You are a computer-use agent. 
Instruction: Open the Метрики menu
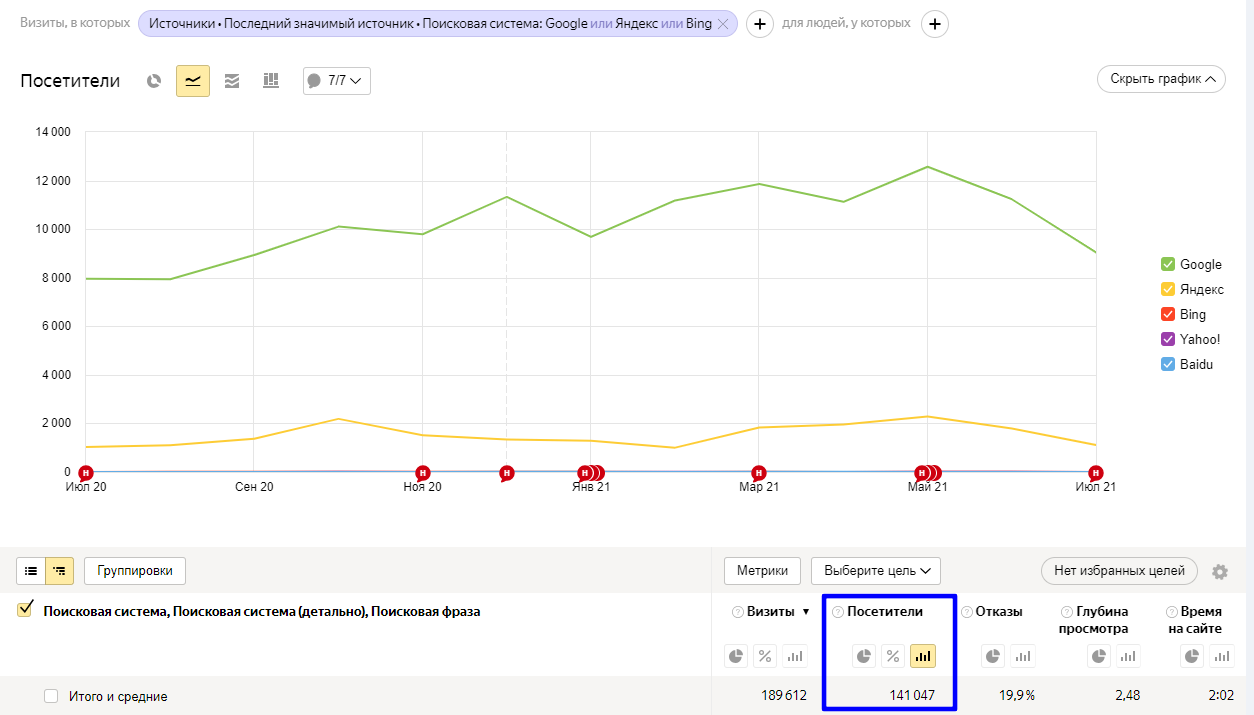tap(762, 571)
